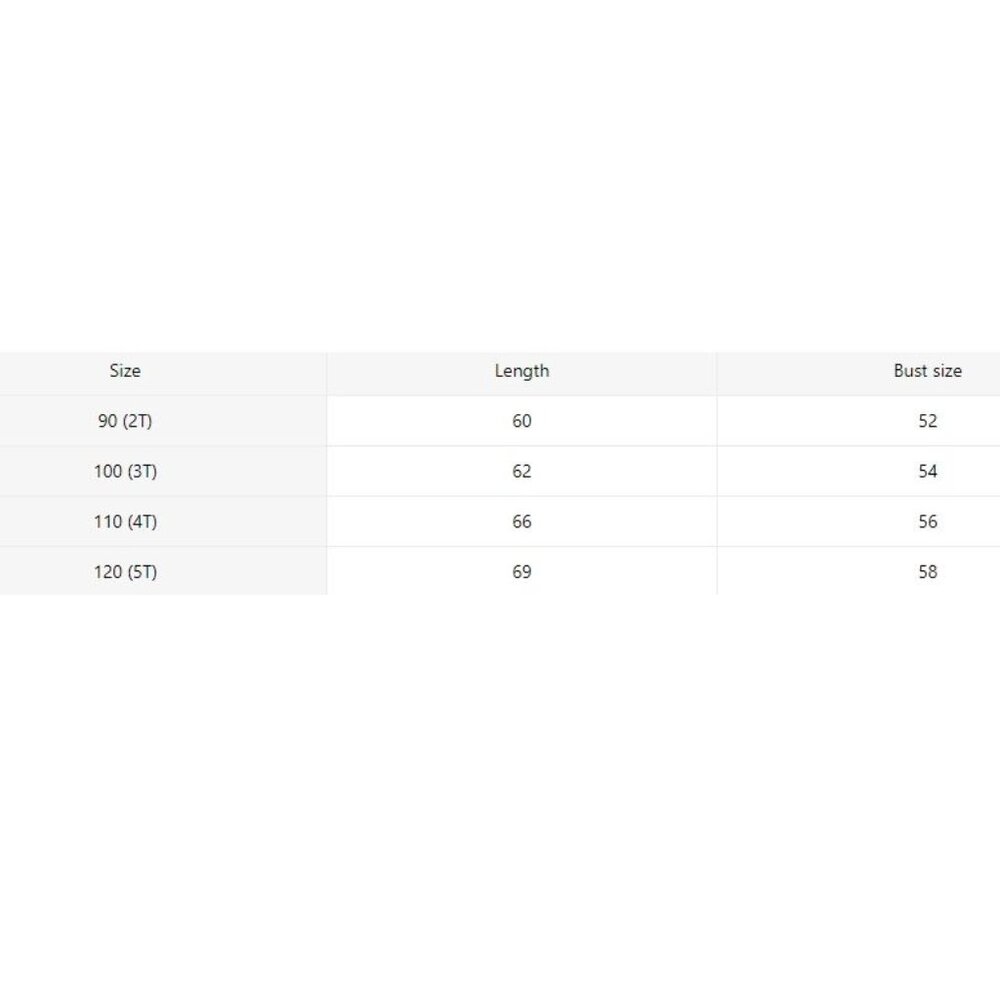Click the 4T text in third row
Viewport: 1000px width, 1000px height.
click(x=142, y=522)
